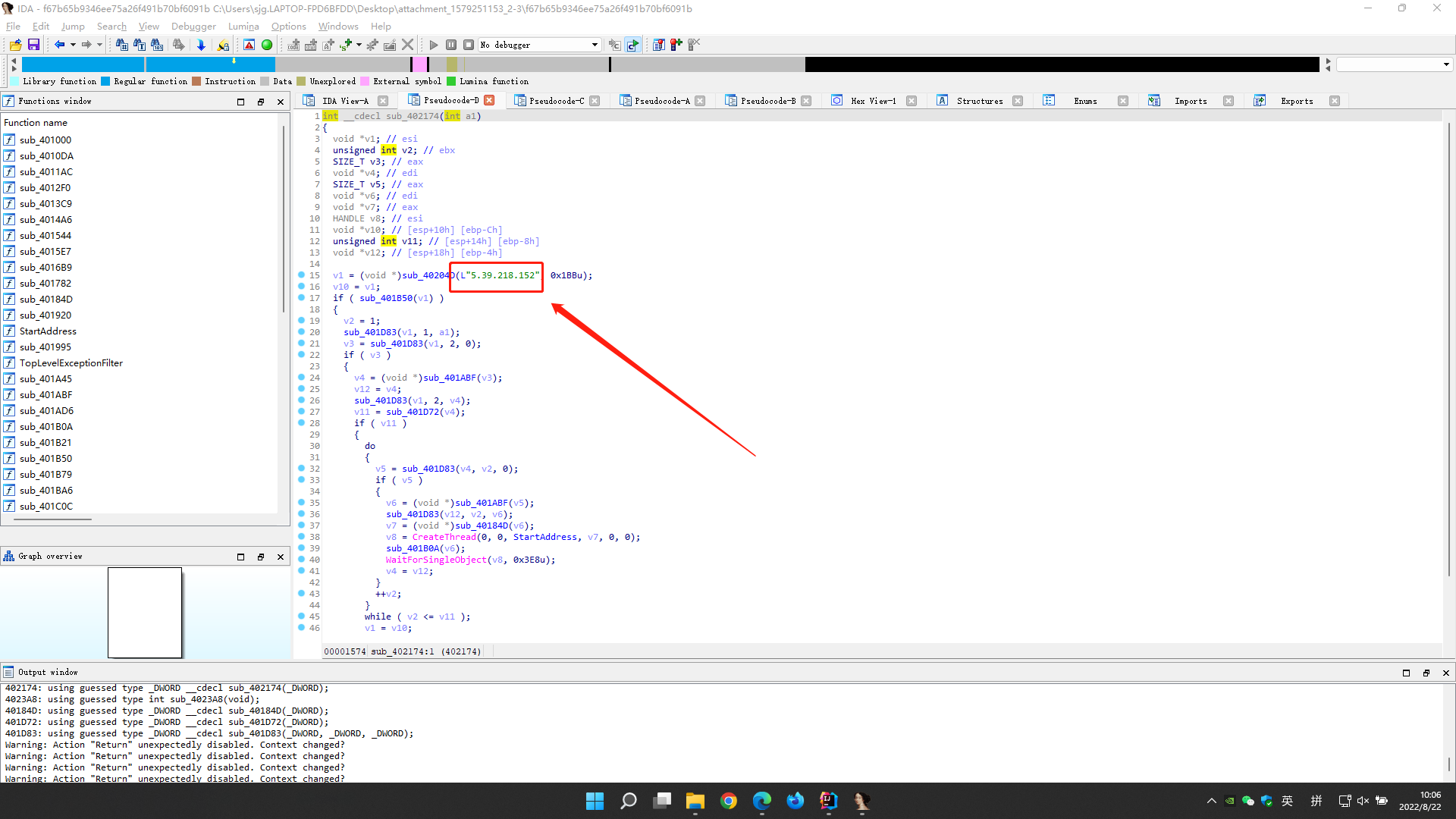Switch to the Hex View-1 tab
Viewport: 1456px width, 819px height.
(x=873, y=101)
